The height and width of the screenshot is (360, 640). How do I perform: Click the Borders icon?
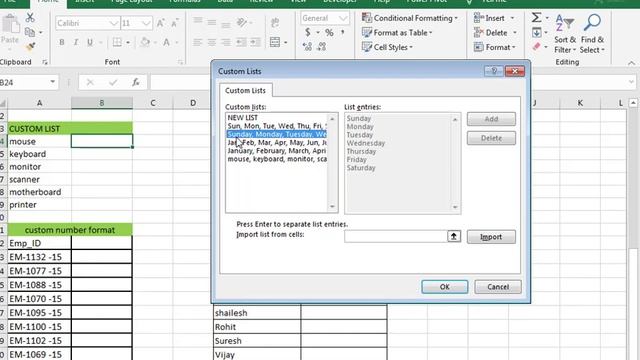pyautogui.click(x=117, y=42)
